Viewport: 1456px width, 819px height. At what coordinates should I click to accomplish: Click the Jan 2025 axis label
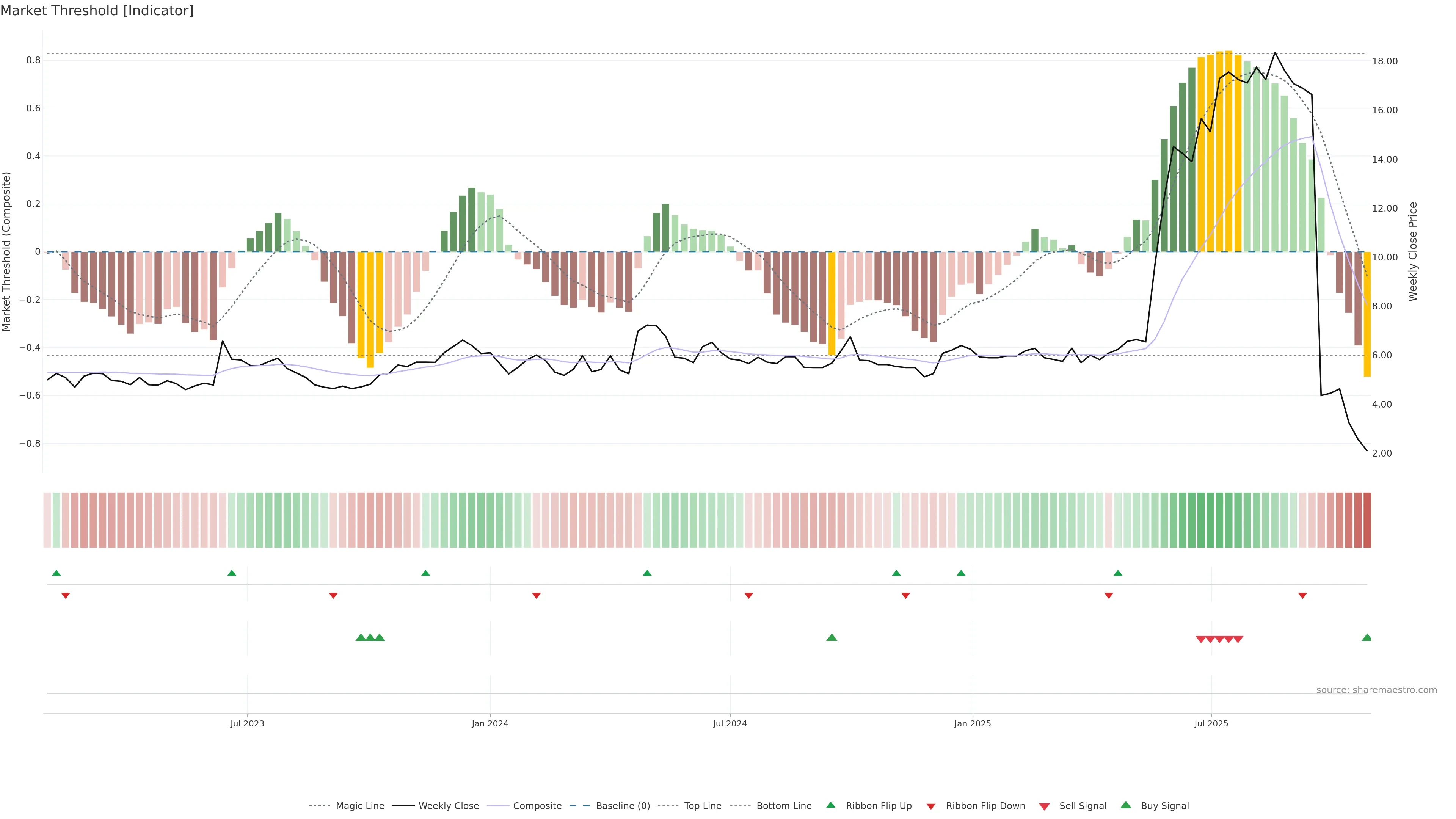point(972,723)
